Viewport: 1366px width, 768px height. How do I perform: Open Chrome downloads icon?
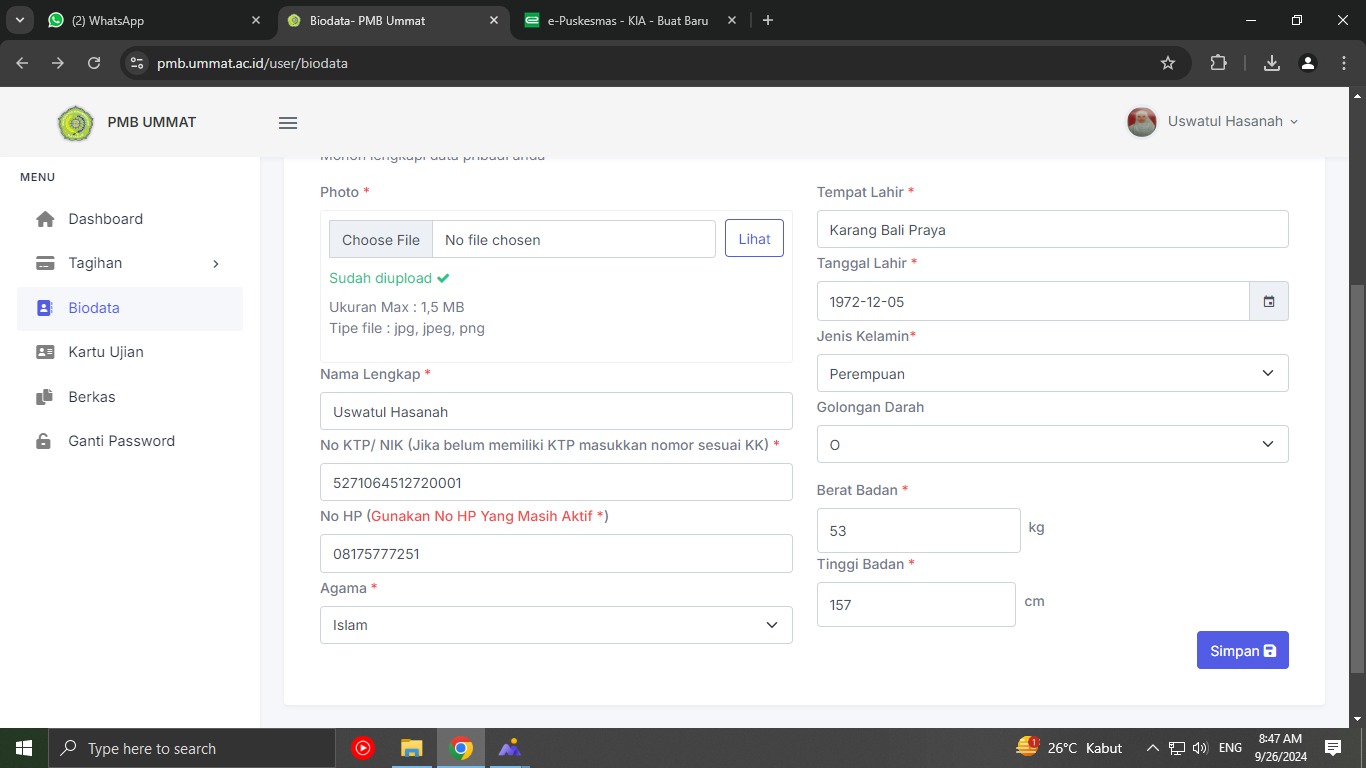point(1271,63)
